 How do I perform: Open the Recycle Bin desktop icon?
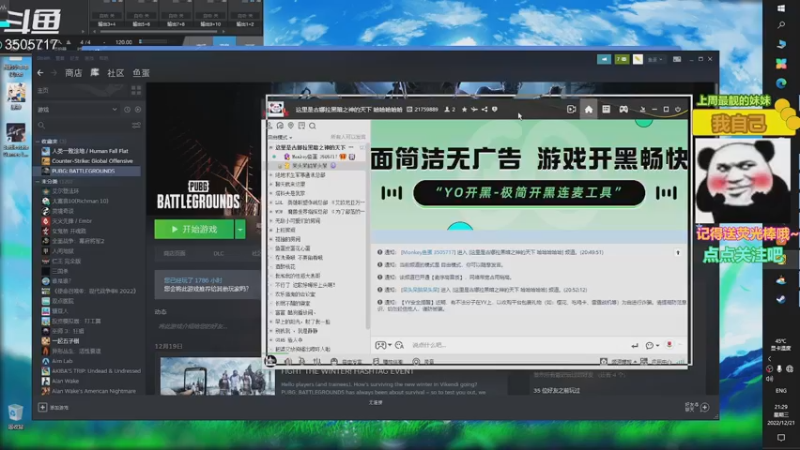click(15, 416)
